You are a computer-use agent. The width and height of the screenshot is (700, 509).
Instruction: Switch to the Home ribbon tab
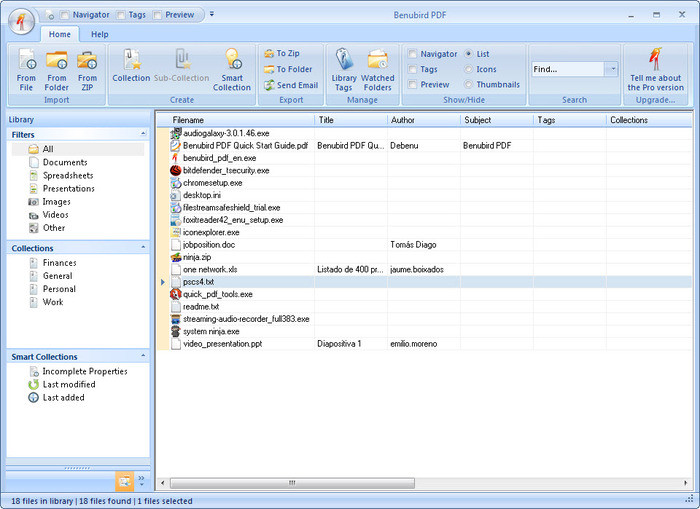60,34
